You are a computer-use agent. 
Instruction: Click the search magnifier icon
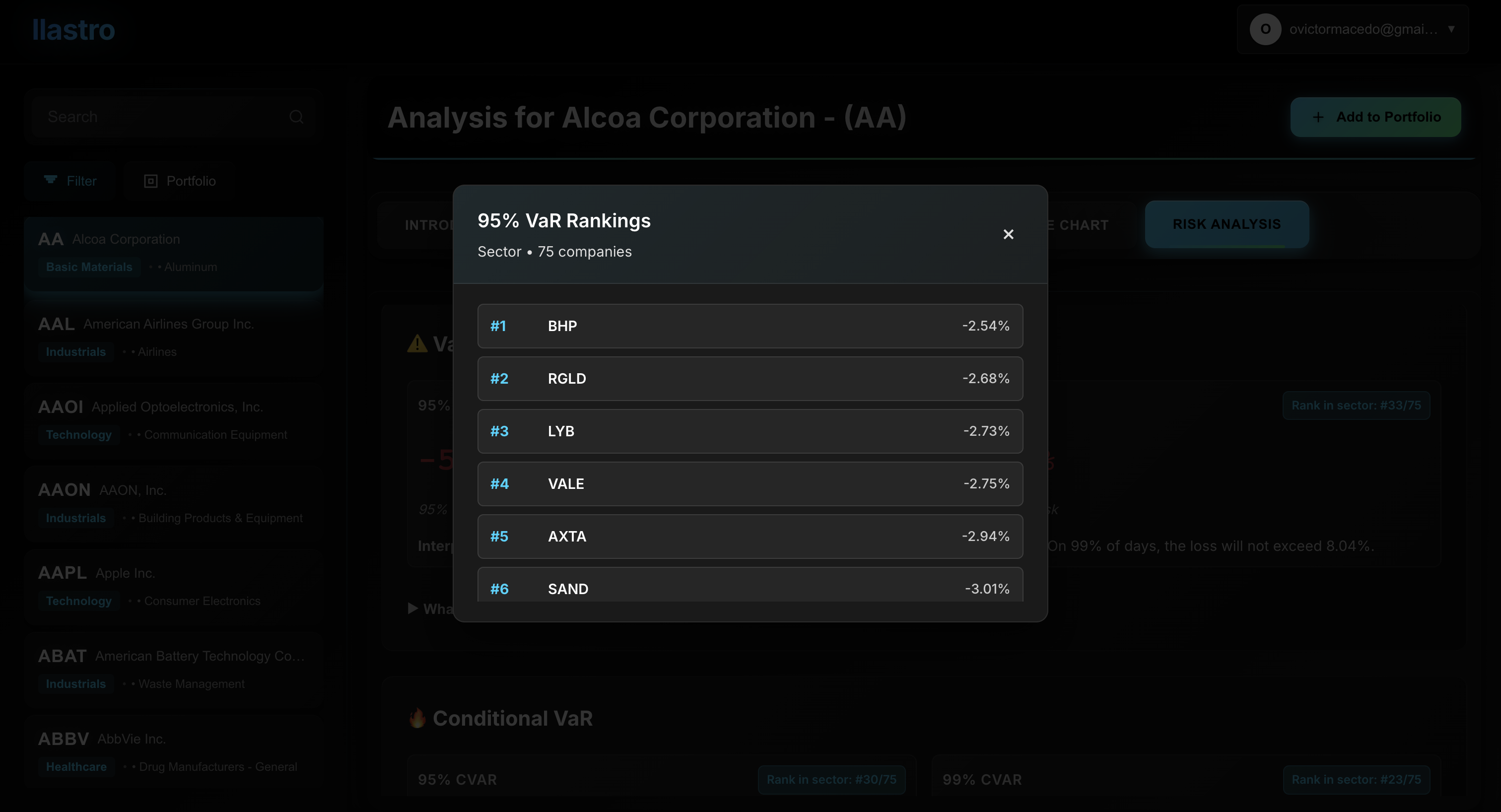[x=296, y=117]
